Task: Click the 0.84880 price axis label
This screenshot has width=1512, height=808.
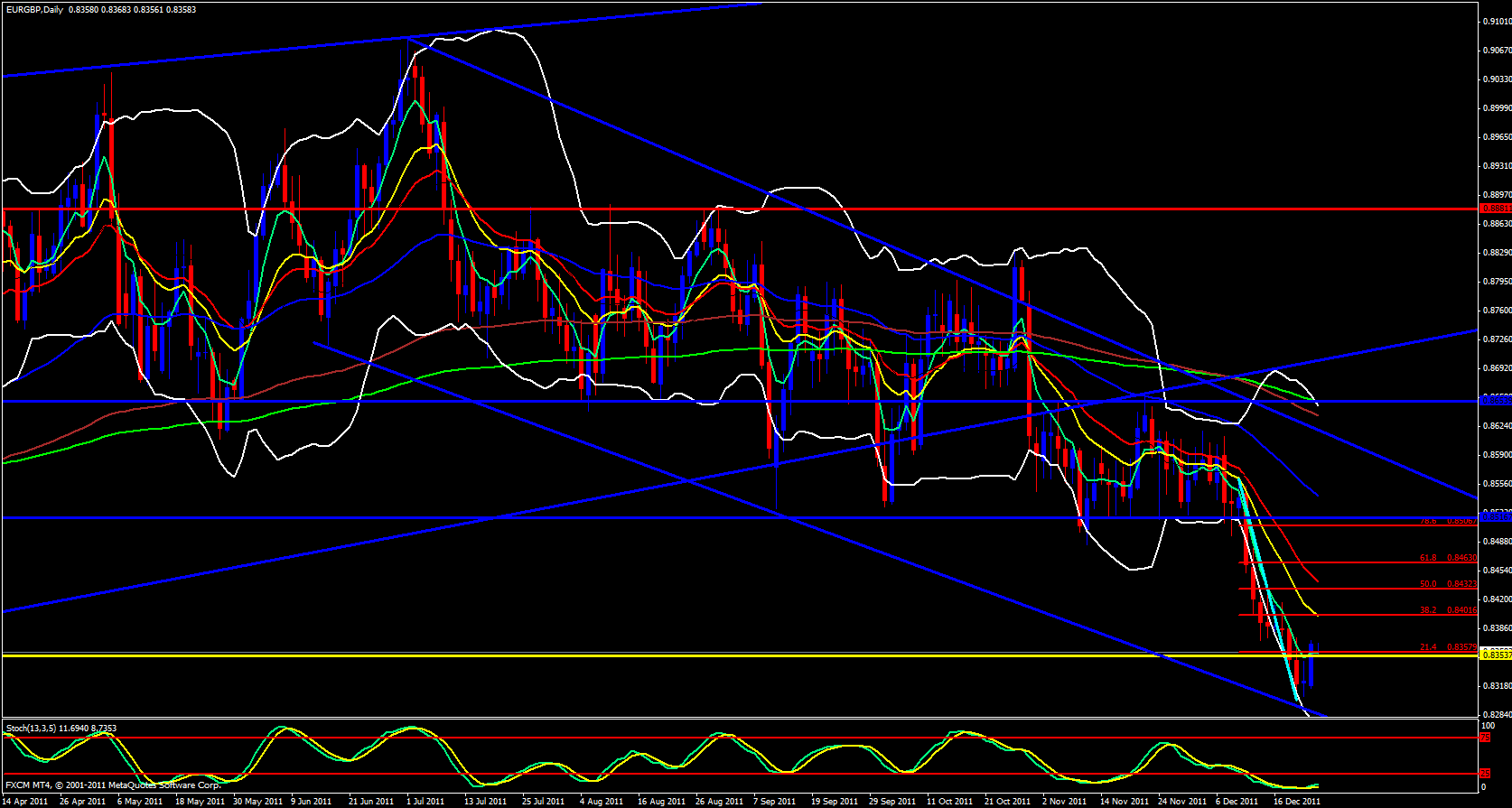Action: [x=1498, y=542]
